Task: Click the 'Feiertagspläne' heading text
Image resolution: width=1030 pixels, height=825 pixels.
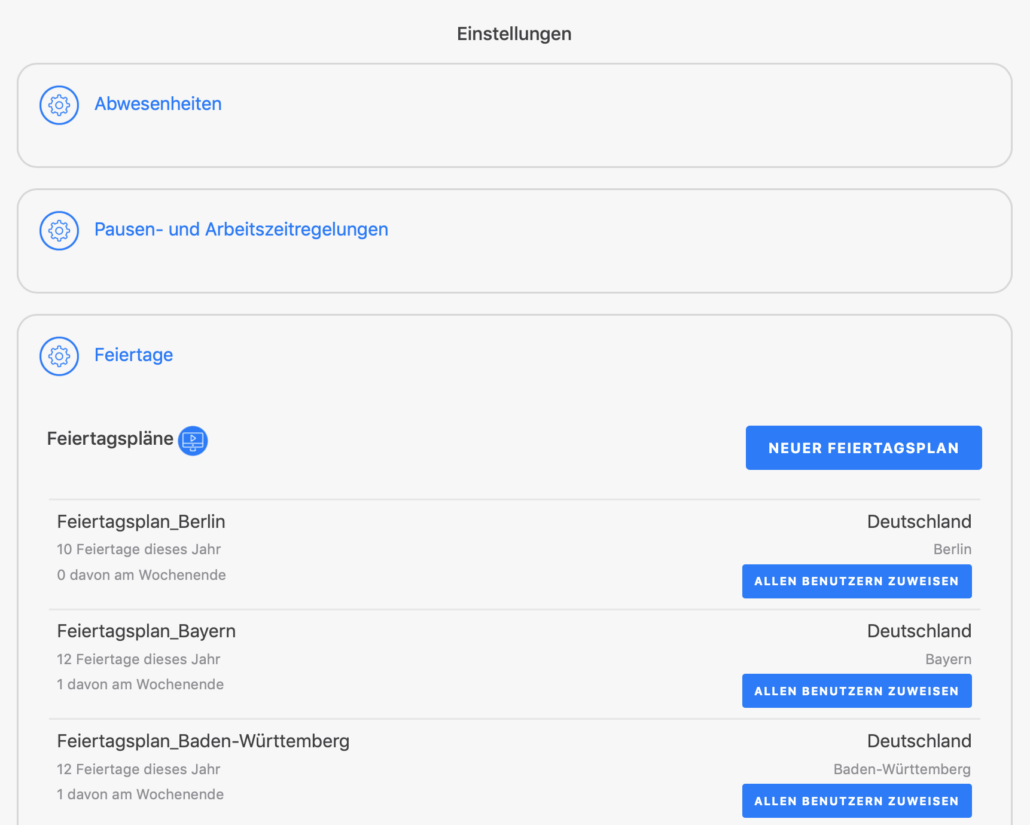Action: pos(110,439)
